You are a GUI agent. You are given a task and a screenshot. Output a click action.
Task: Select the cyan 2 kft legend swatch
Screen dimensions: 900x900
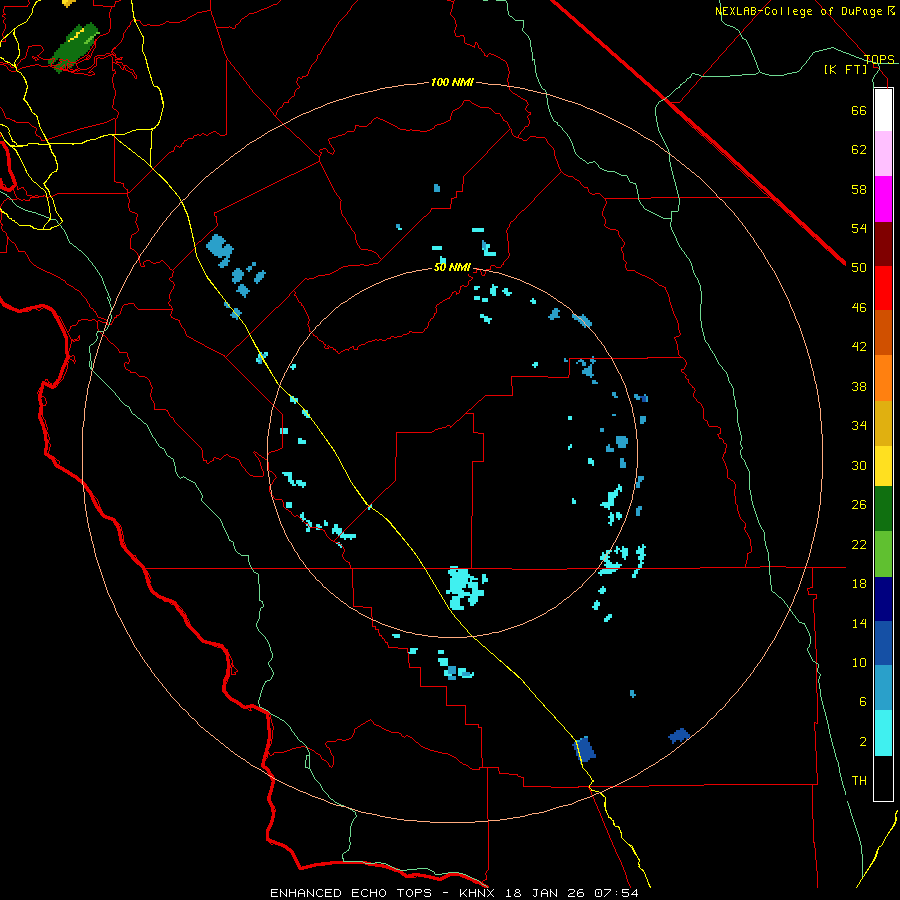click(883, 733)
